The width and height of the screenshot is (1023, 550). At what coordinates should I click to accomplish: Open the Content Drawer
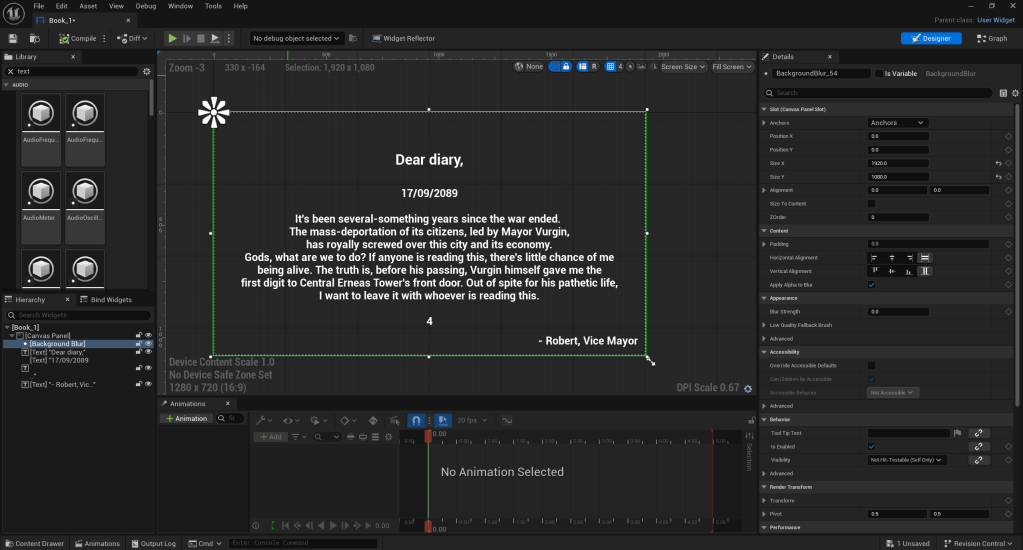[34, 543]
